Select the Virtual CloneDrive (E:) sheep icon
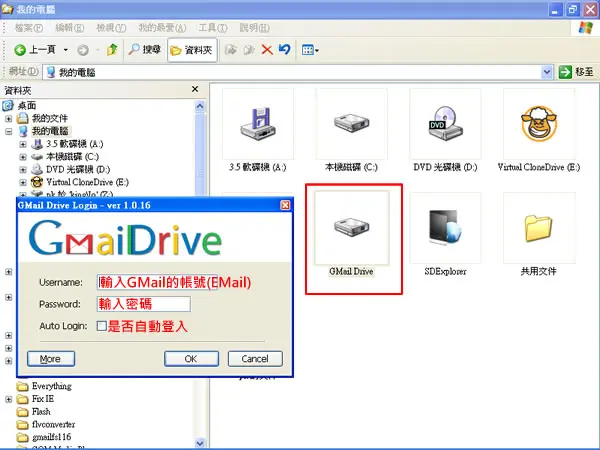The height and width of the screenshot is (450, 600). coord(539,124)
